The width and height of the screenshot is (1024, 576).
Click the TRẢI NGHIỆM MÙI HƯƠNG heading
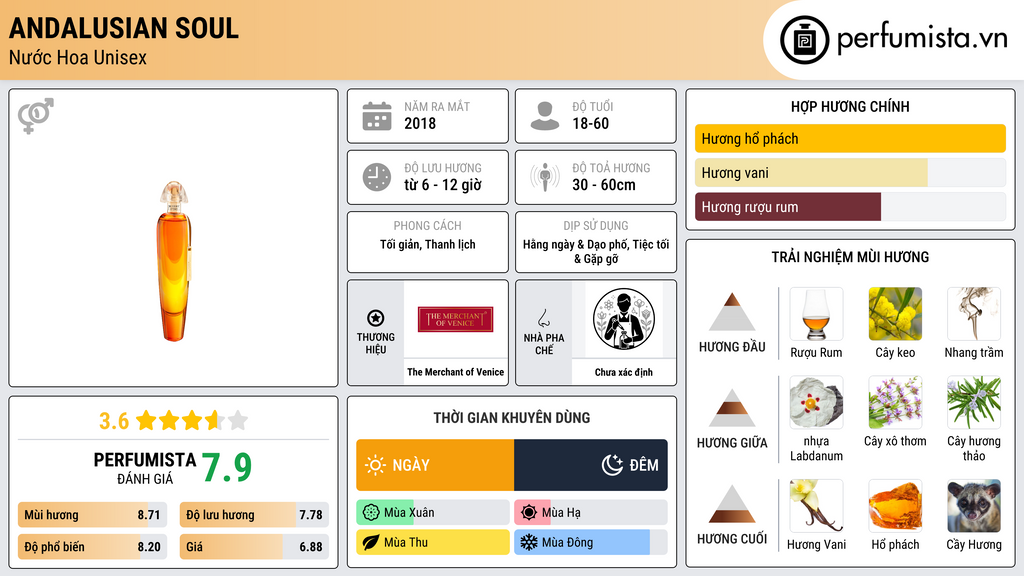coord(850,257)
